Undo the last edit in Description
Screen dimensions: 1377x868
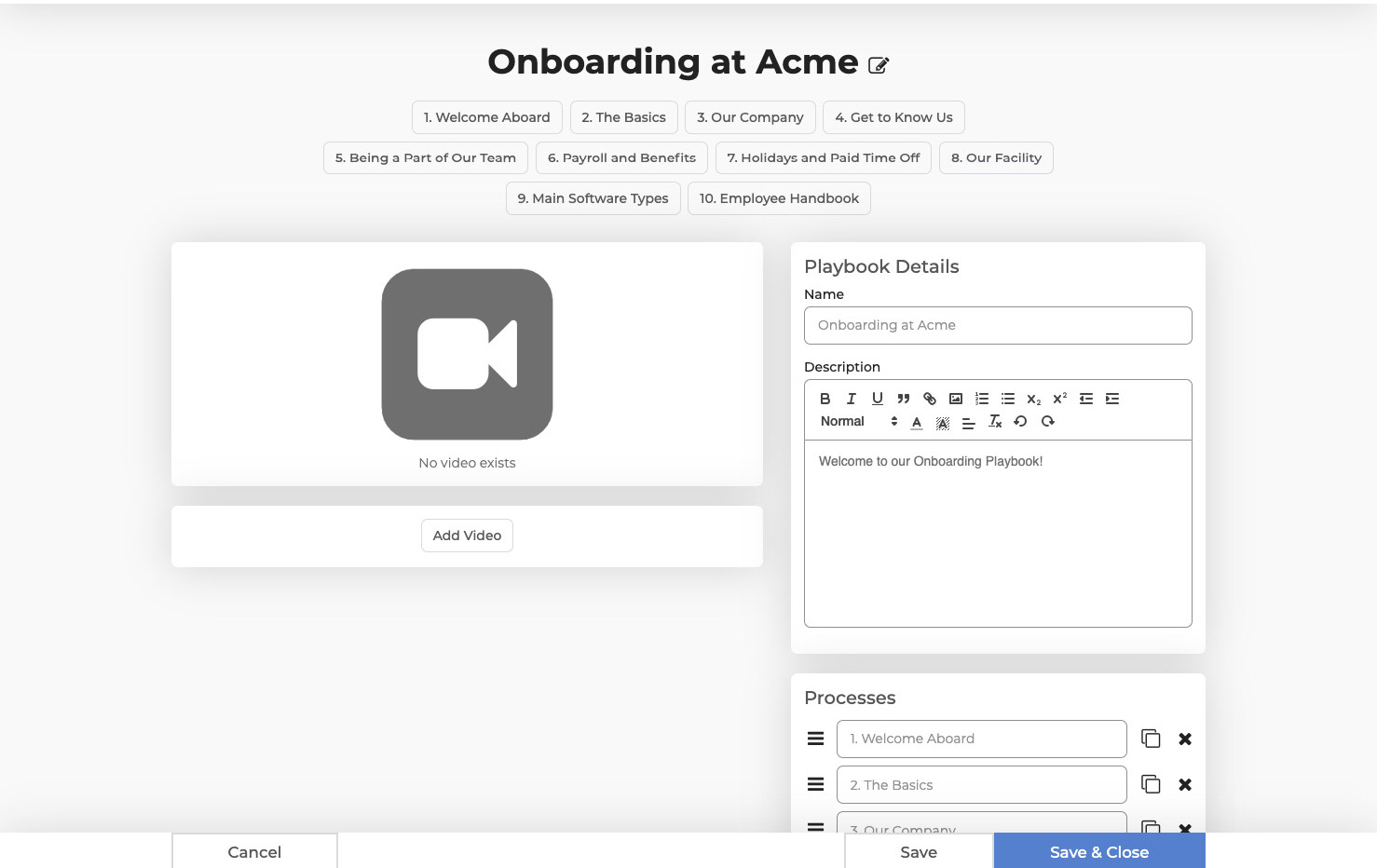(1020, 422)
